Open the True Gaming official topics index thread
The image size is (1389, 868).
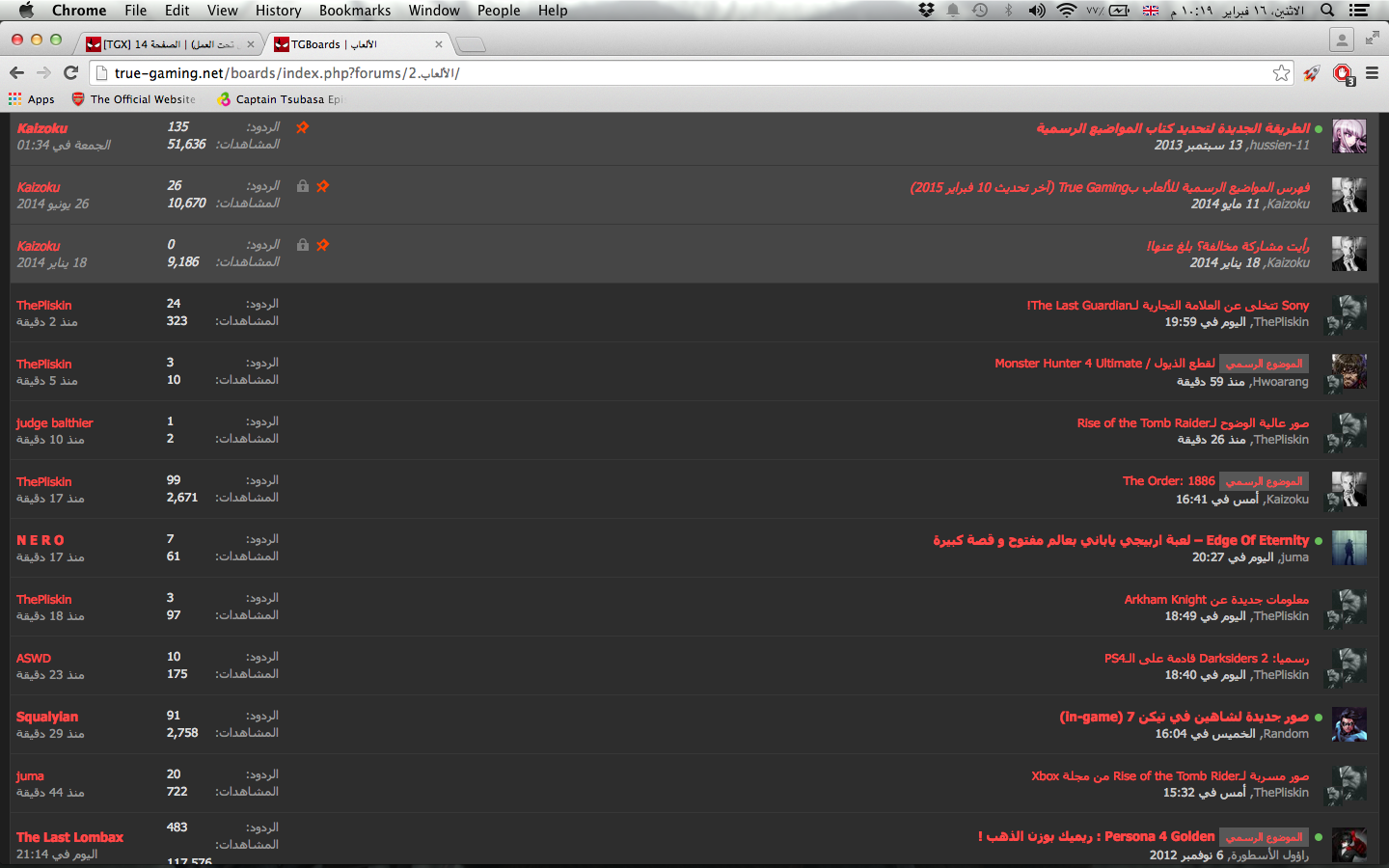[x=1110, y=187]
